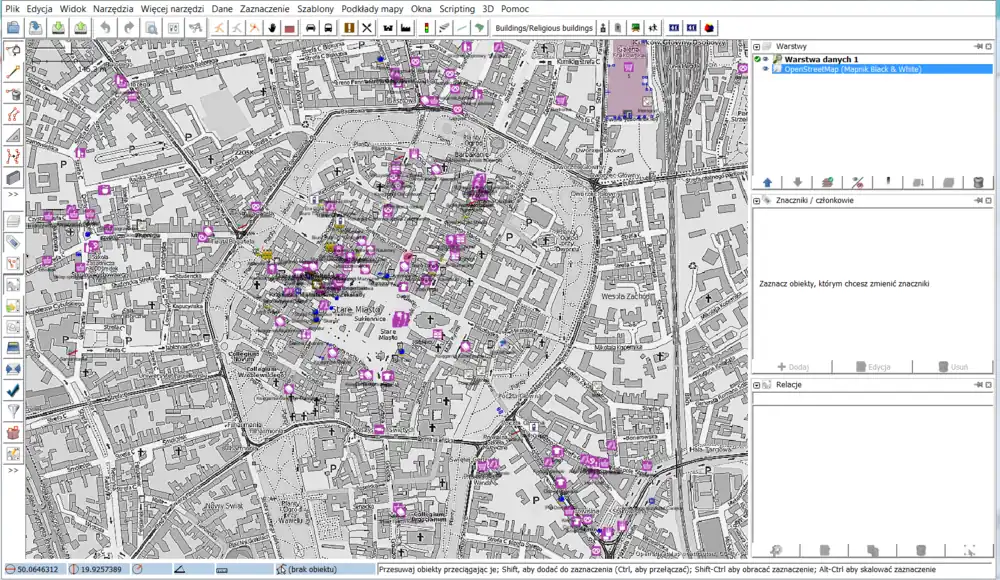This screenshot has width=1000, height=580.
Task: Click the latitude field 50.0646312
Action: [x=38, y=570]
